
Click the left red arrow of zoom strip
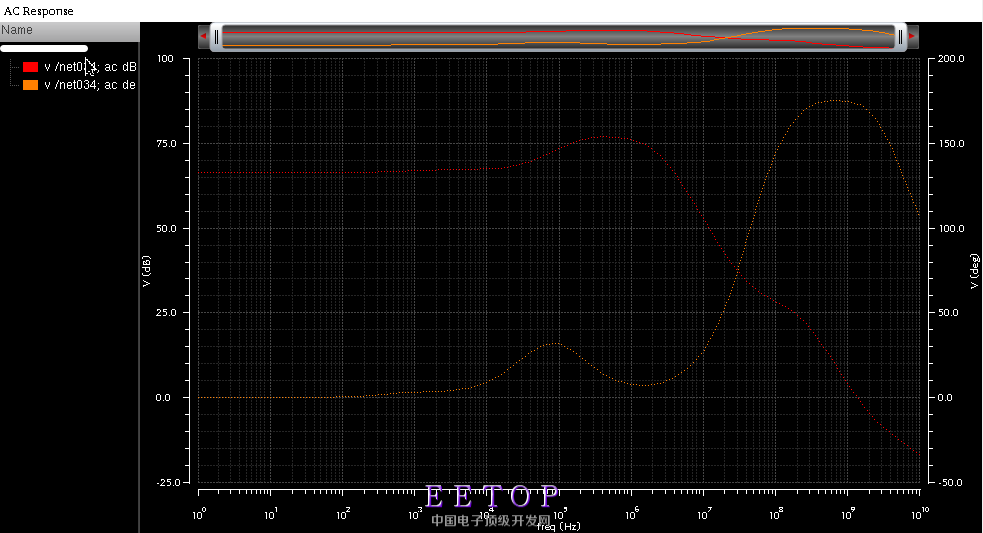(x=203, y=36)
